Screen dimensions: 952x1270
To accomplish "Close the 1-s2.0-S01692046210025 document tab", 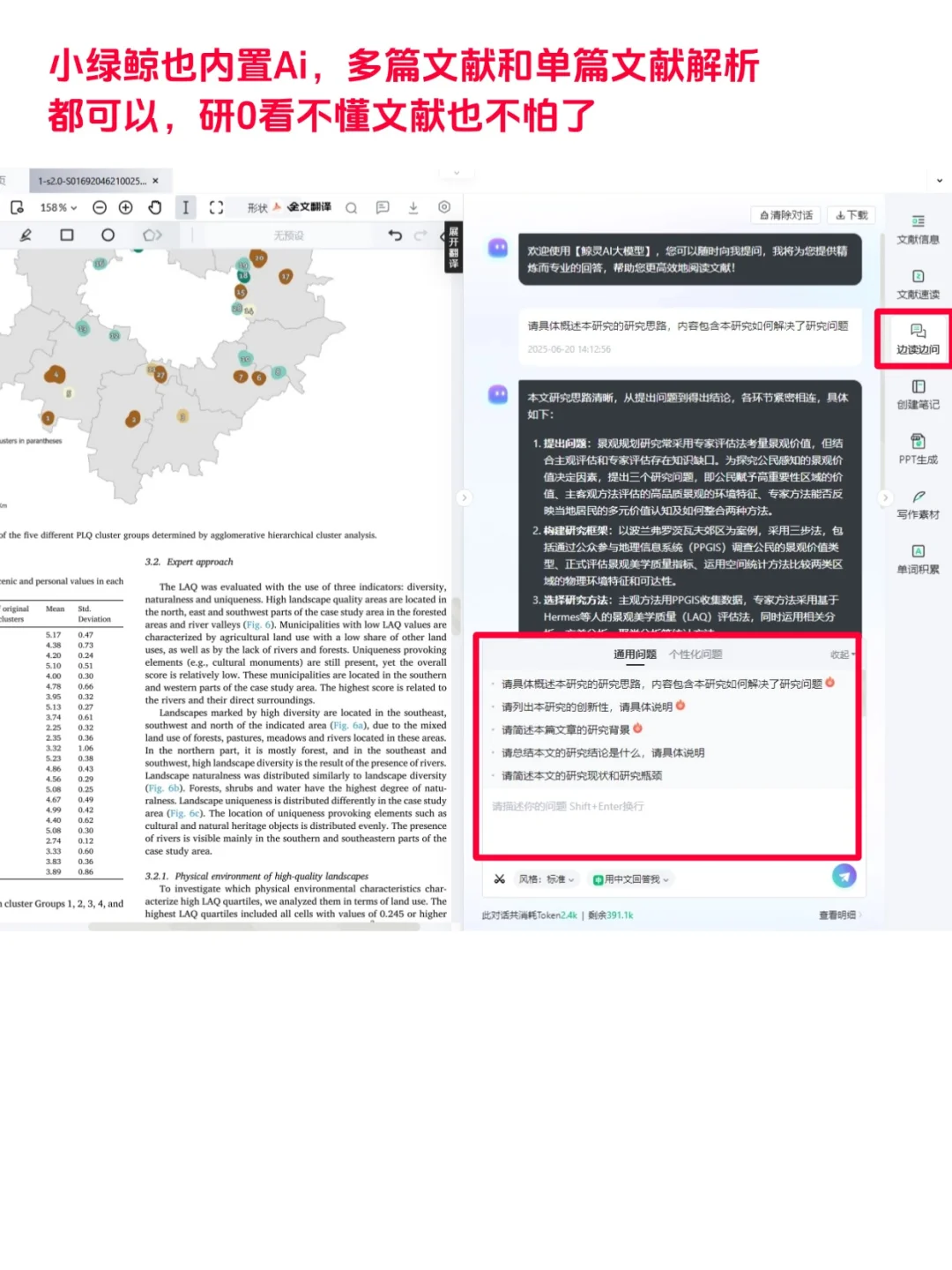I will (156, 181).
